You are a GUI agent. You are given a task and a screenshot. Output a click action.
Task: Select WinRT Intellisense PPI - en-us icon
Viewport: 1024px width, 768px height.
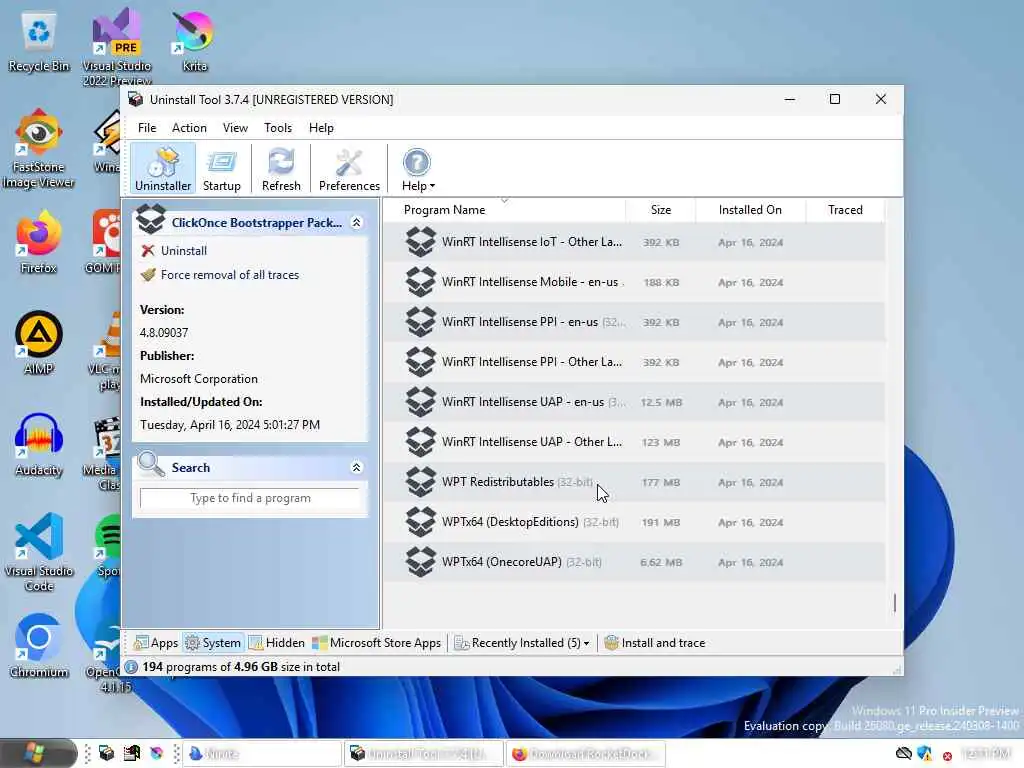click(x=421, y=322)
